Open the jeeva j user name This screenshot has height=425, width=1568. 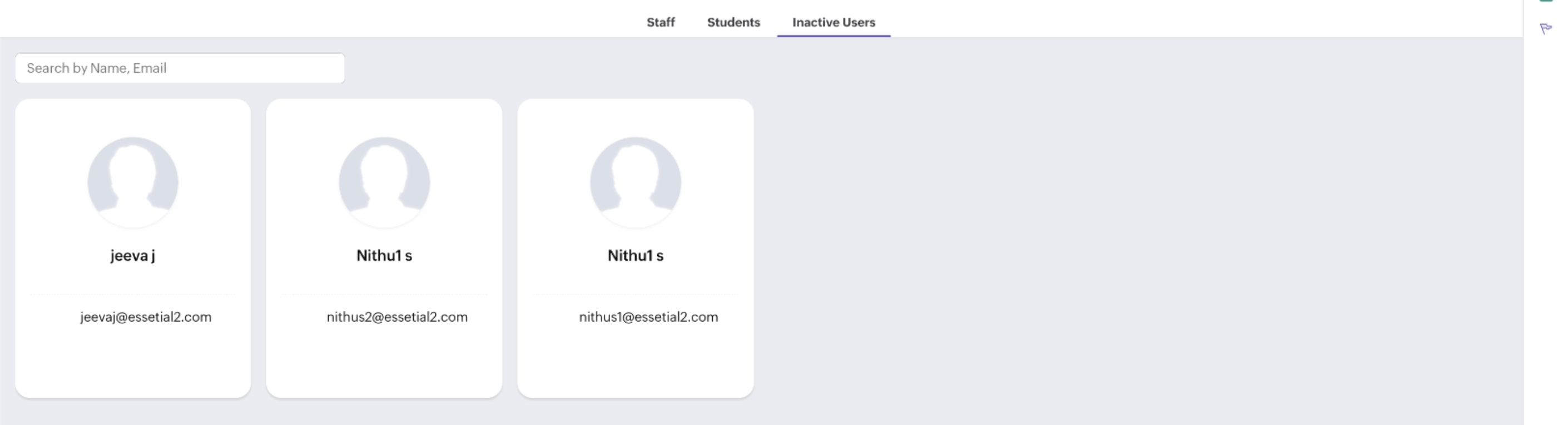tap(133, 256)
